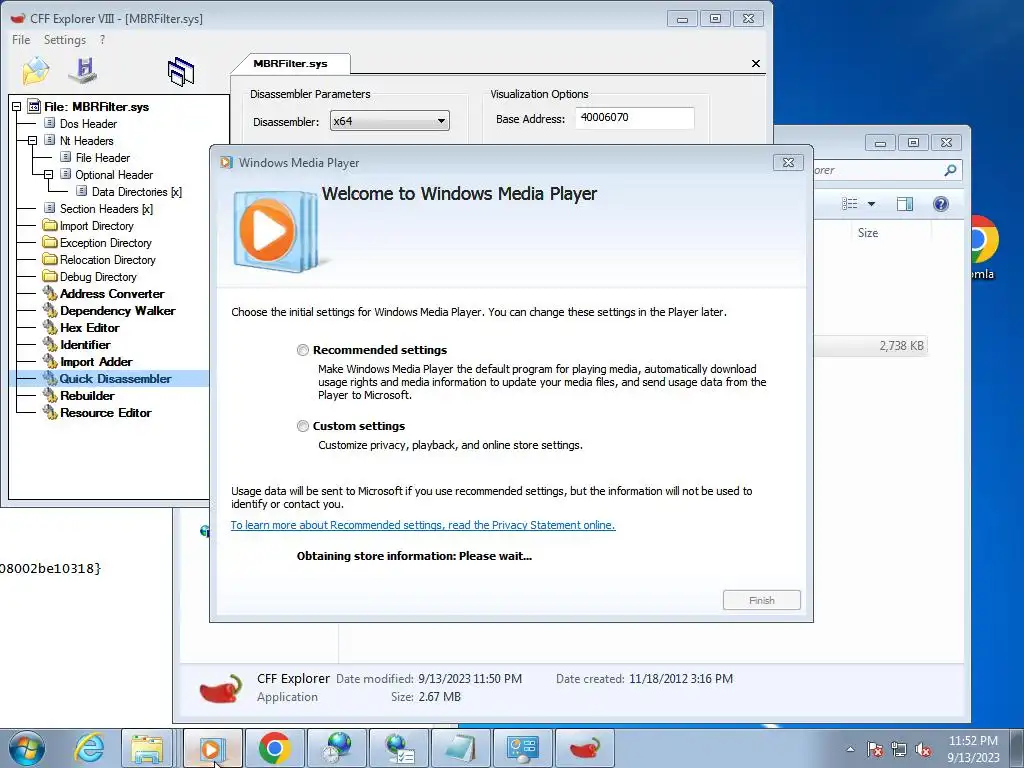
Task: Click the Windows Media Player taskbar icon
Action: (x=212, y=748)
